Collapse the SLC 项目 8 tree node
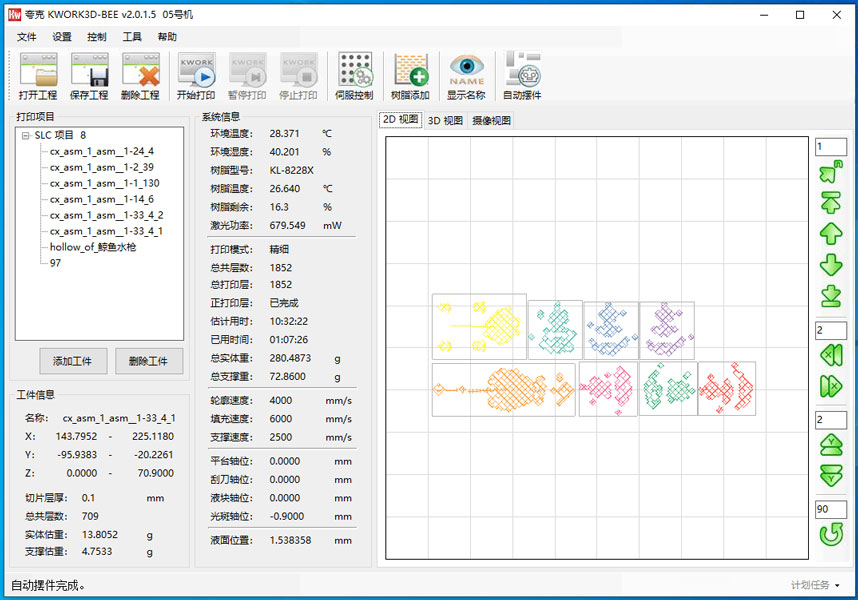The height and width of the screenshot is (600, 858). pyautogui.click(x=25, y=136)
